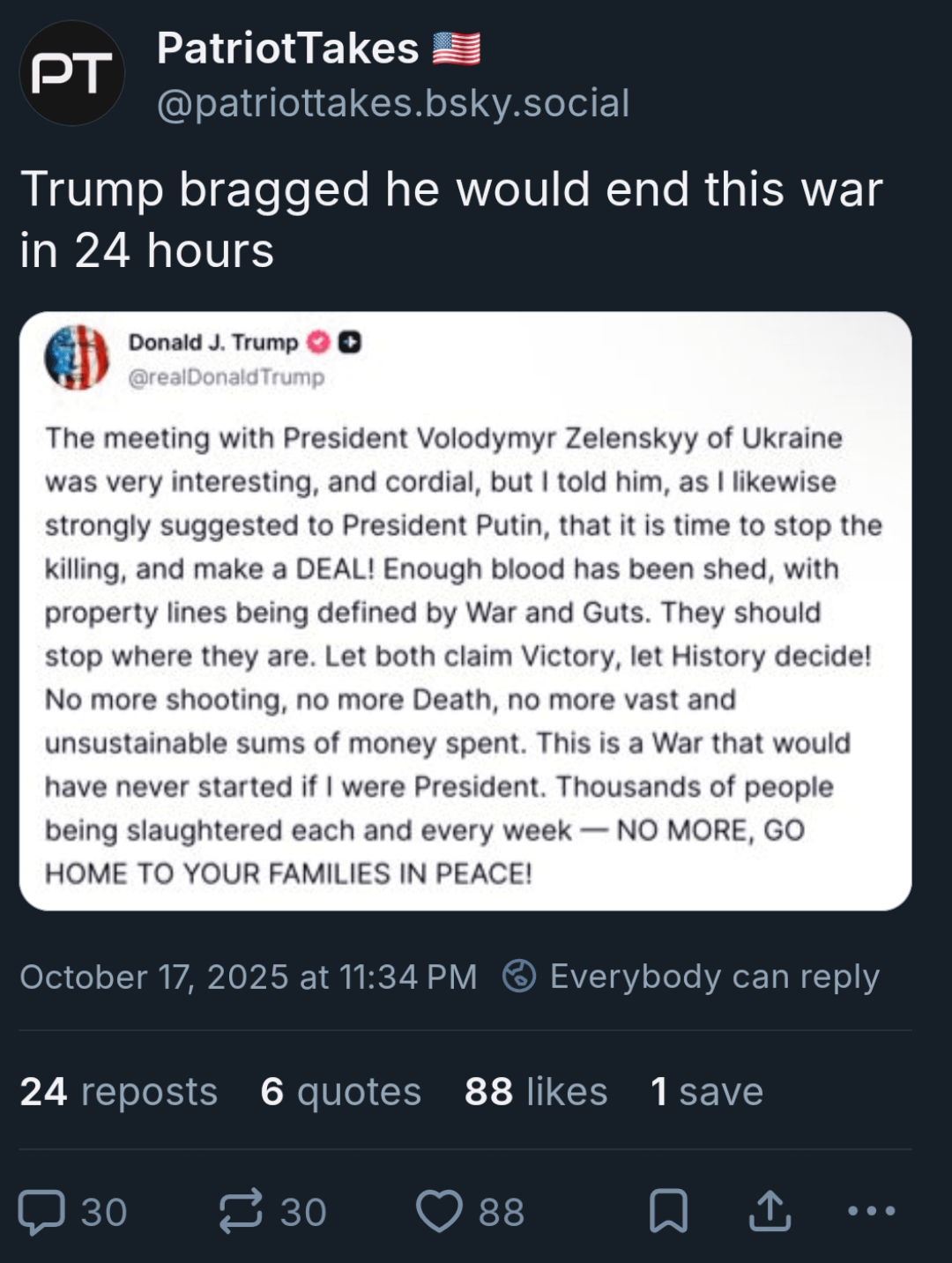952x1263 pixels.
Task: Click Everybody can reply setting
Action: [714, 977]
